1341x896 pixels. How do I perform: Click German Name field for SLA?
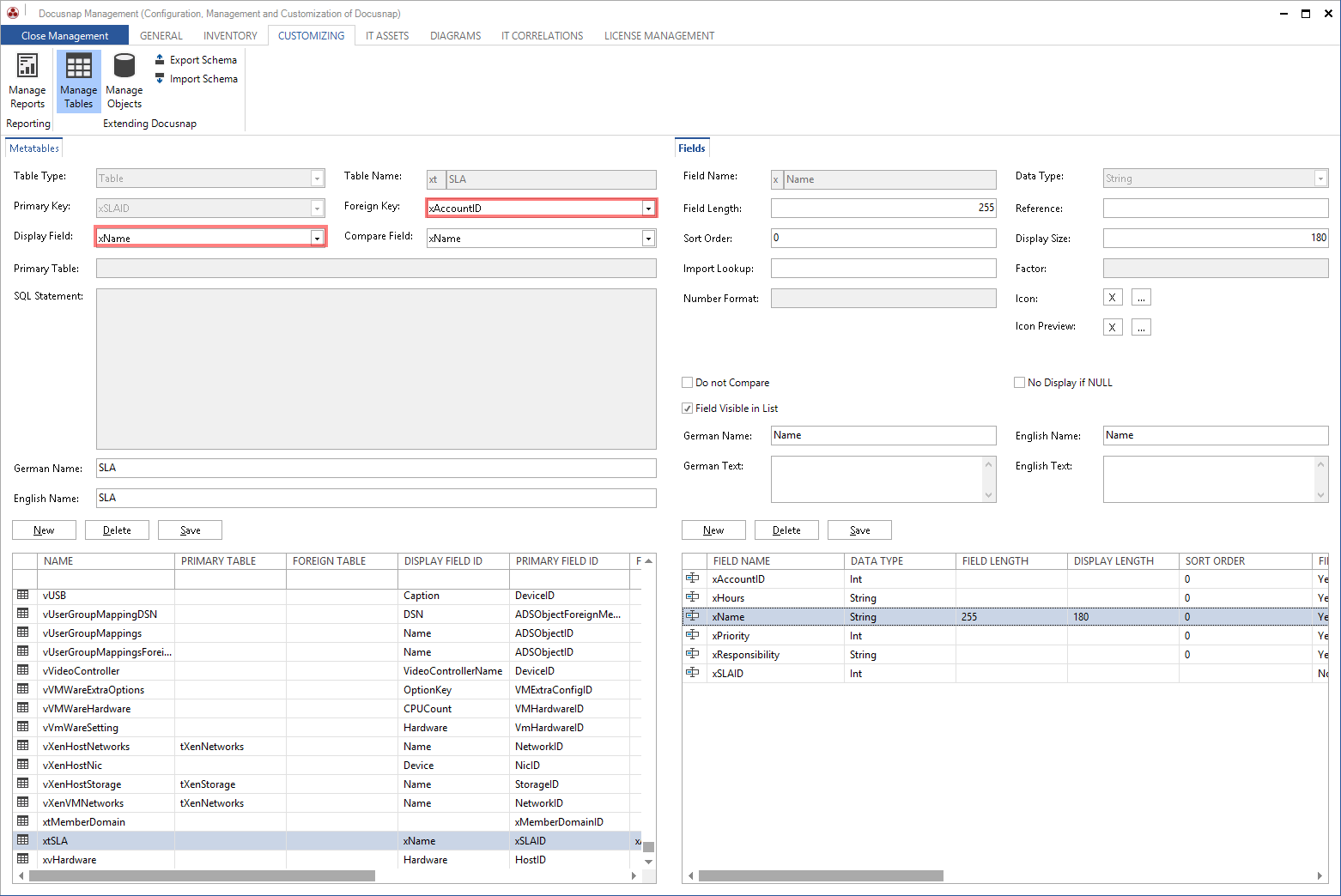[x=376, y=468]
